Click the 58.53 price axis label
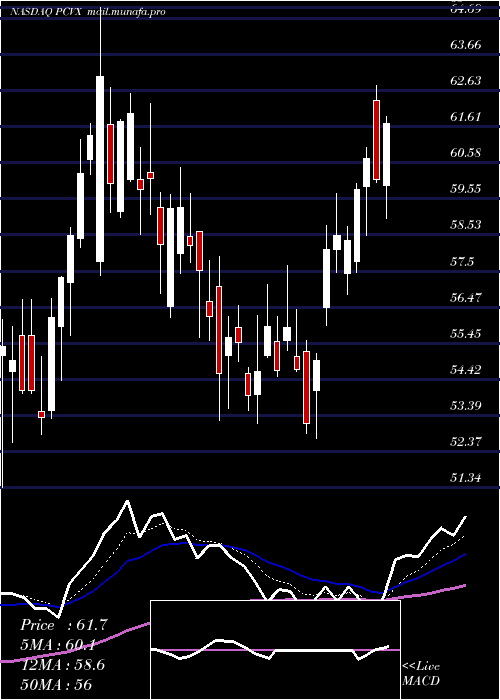The width and height of the screenshot is (500, 700). click(466, 225)
